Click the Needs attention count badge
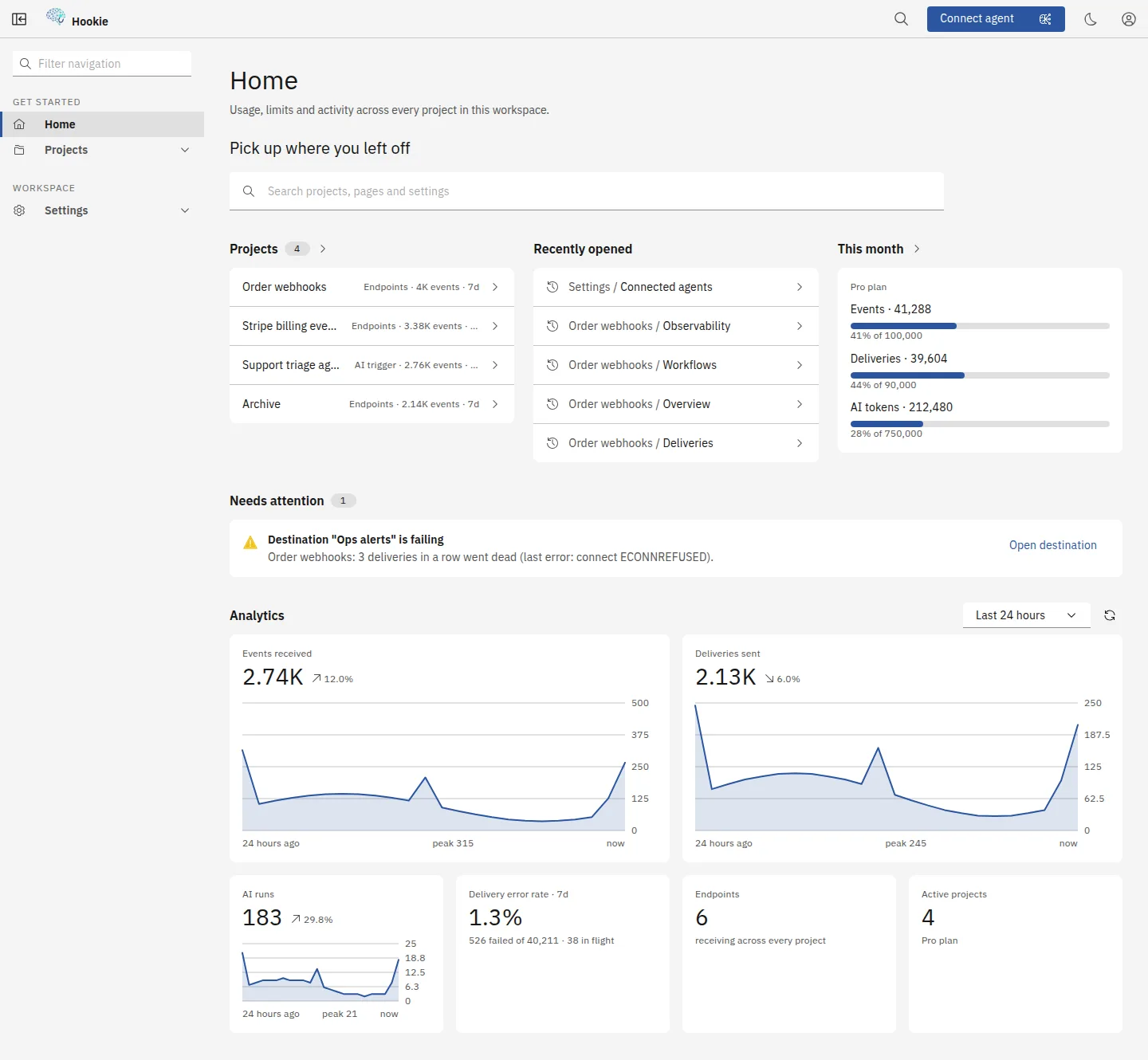 click(x=343, y=501)
